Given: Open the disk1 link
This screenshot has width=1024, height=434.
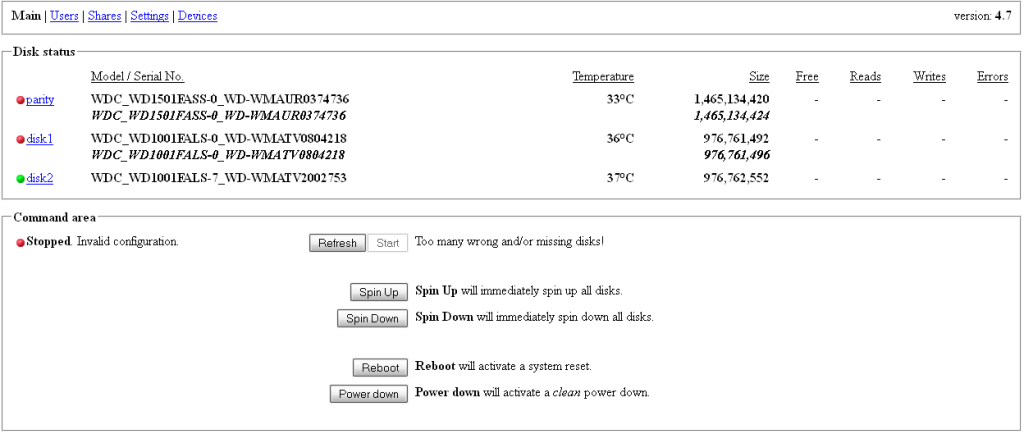Looking at the screenshot, I should tap(39, 139).
